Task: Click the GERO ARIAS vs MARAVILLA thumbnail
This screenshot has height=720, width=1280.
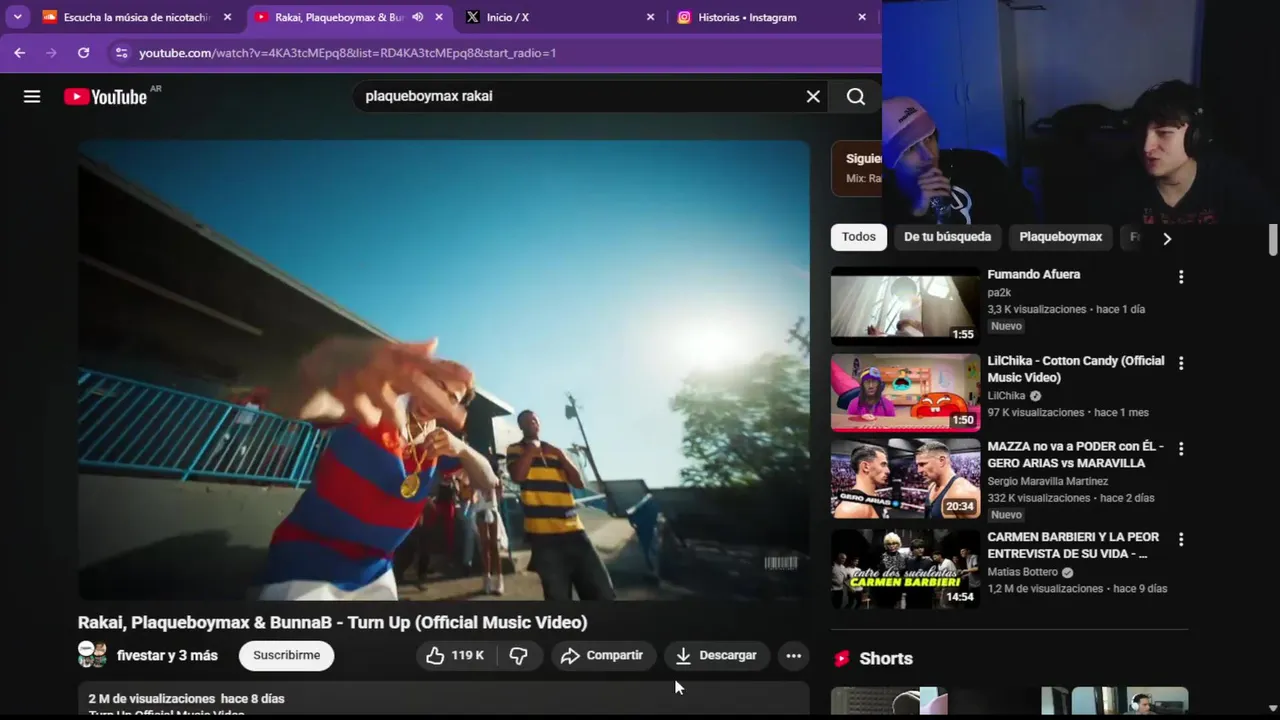Action: click(x=905, y=478)
